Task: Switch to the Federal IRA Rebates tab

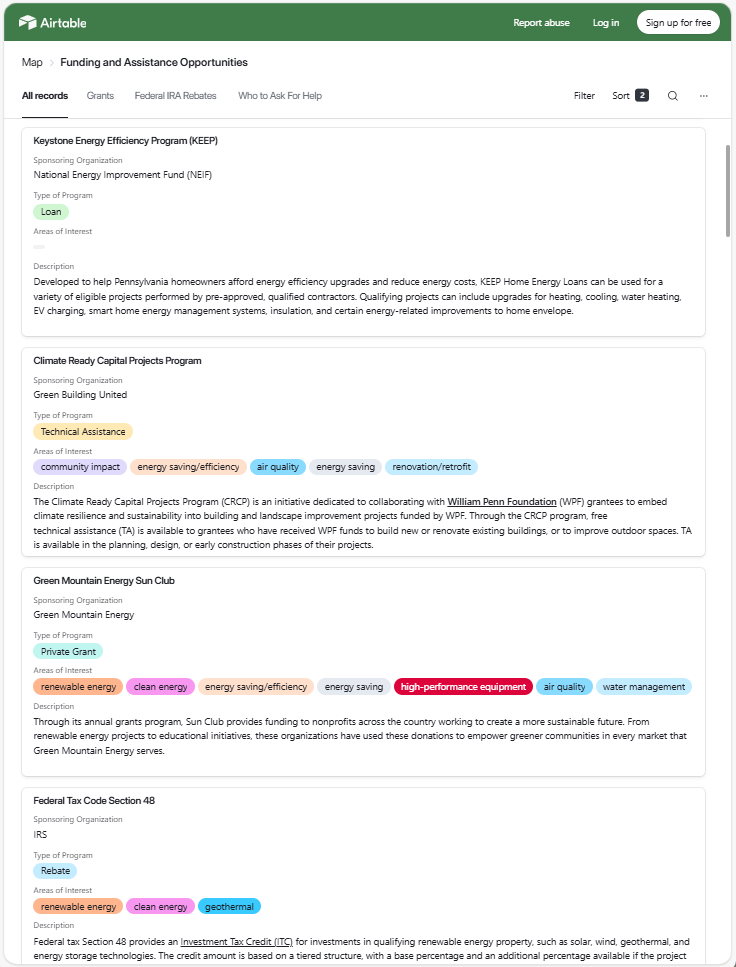Action: 175,96
